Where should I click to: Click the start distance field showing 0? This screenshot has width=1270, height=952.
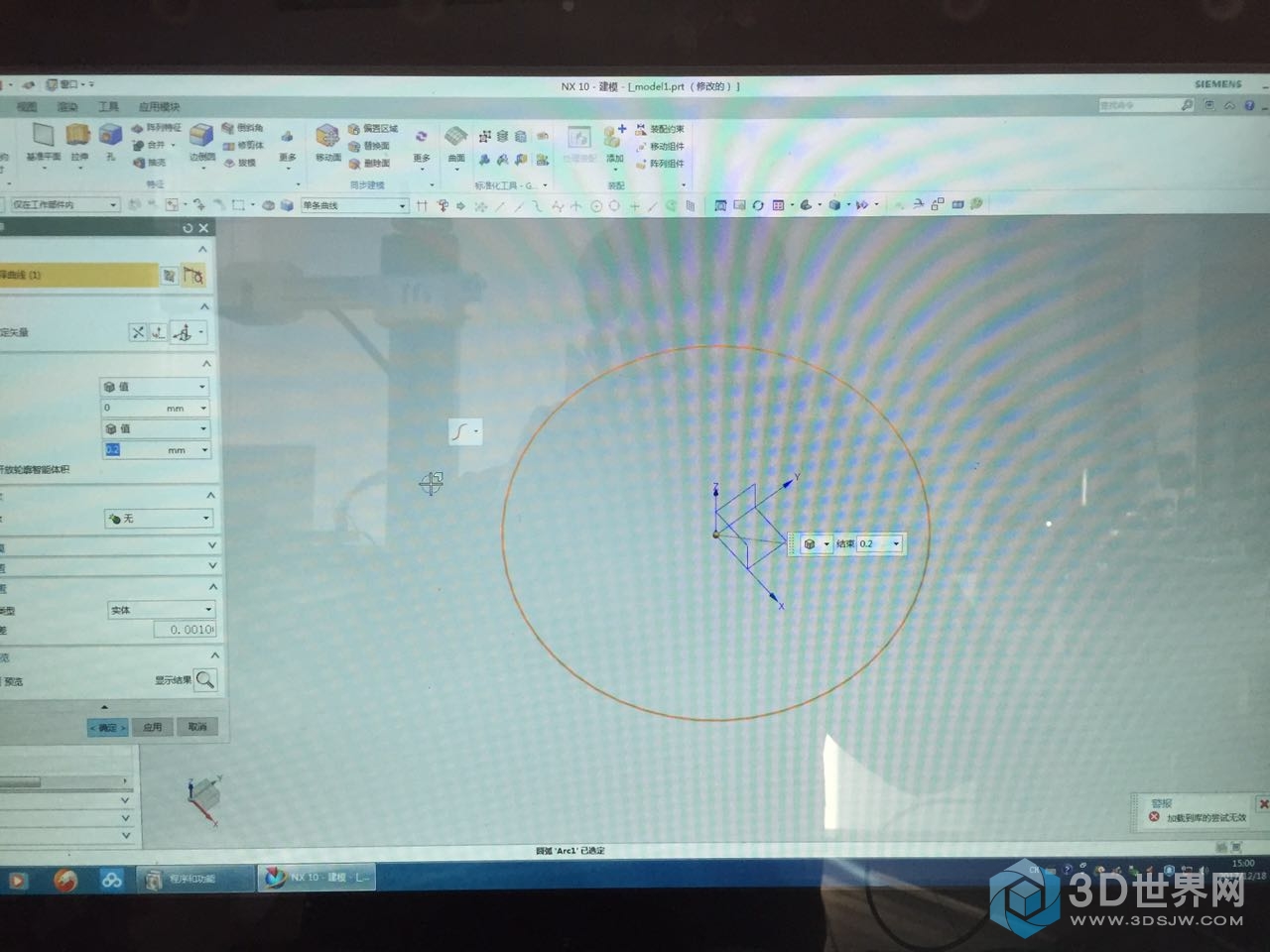pos(154,408)
